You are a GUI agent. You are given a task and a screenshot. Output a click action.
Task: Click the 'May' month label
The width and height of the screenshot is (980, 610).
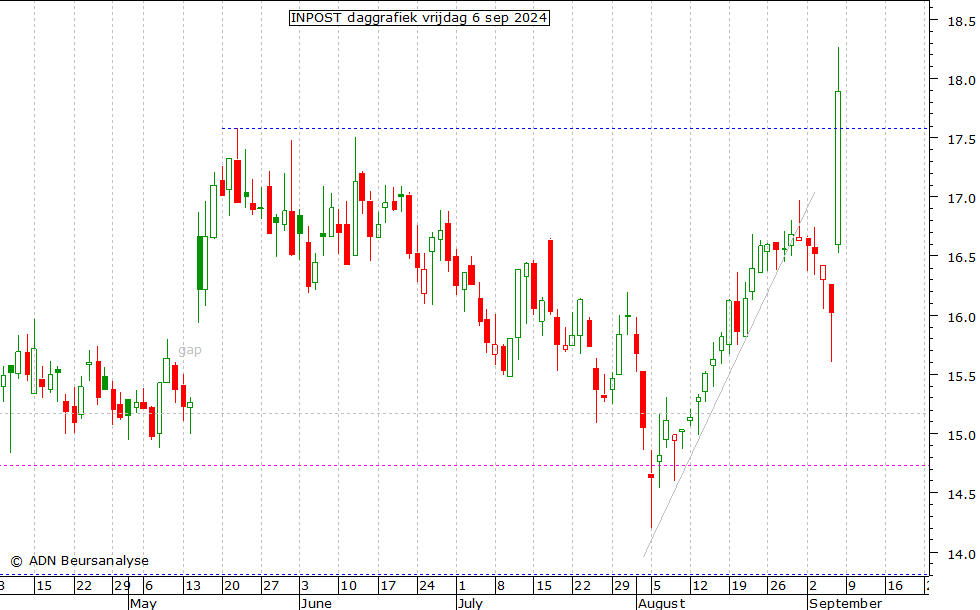point(143,603)
